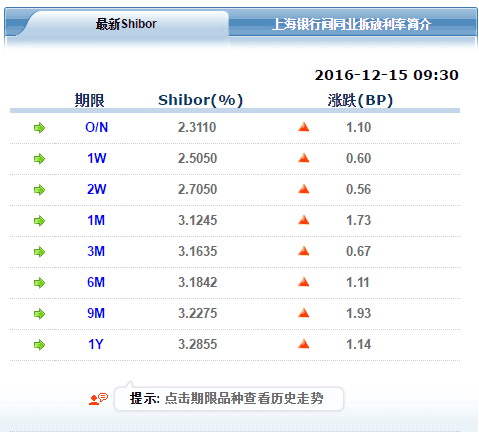This screenshot has width=479, height=436.
Task: Click the 9M change value 1.93
Action: 359,313
